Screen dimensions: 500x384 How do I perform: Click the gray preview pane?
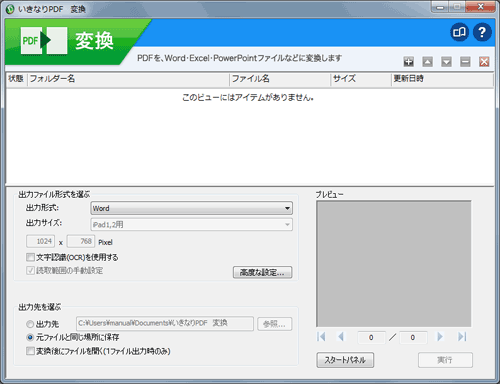[x=394, y=264]
